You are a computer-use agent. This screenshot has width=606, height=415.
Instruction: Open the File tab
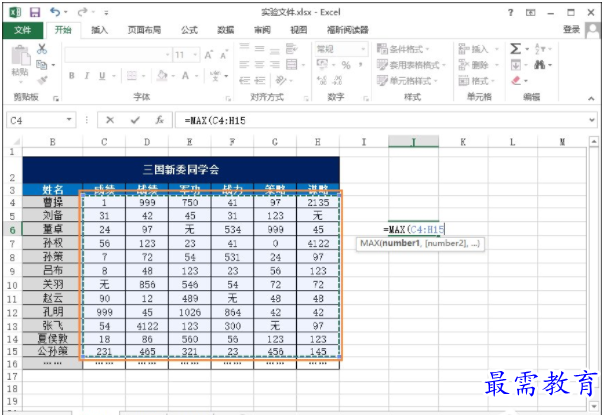tap(23, 30)
